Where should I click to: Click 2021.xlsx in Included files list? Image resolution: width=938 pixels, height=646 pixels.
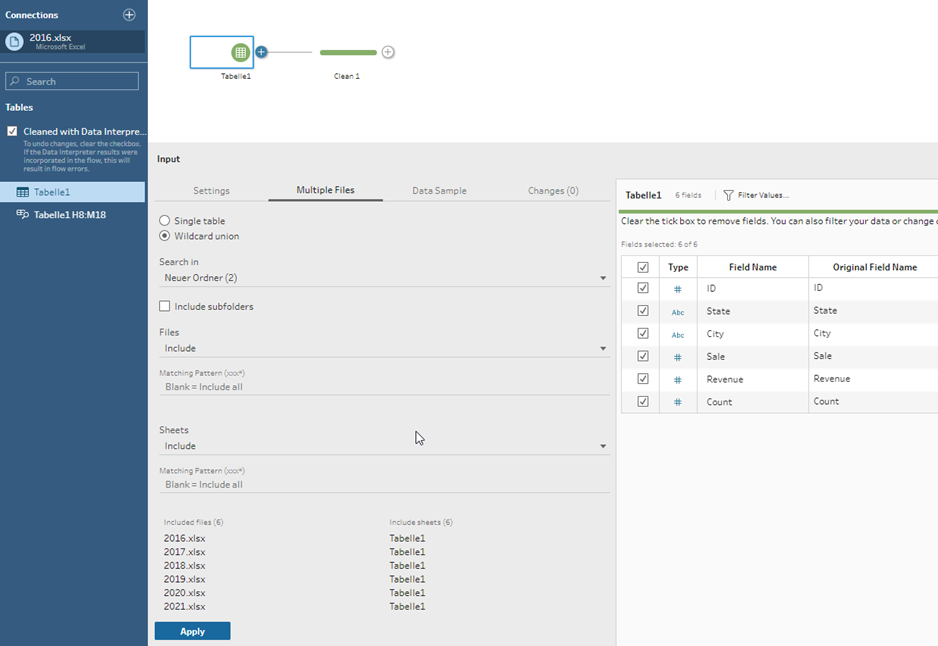pos(184,607)
